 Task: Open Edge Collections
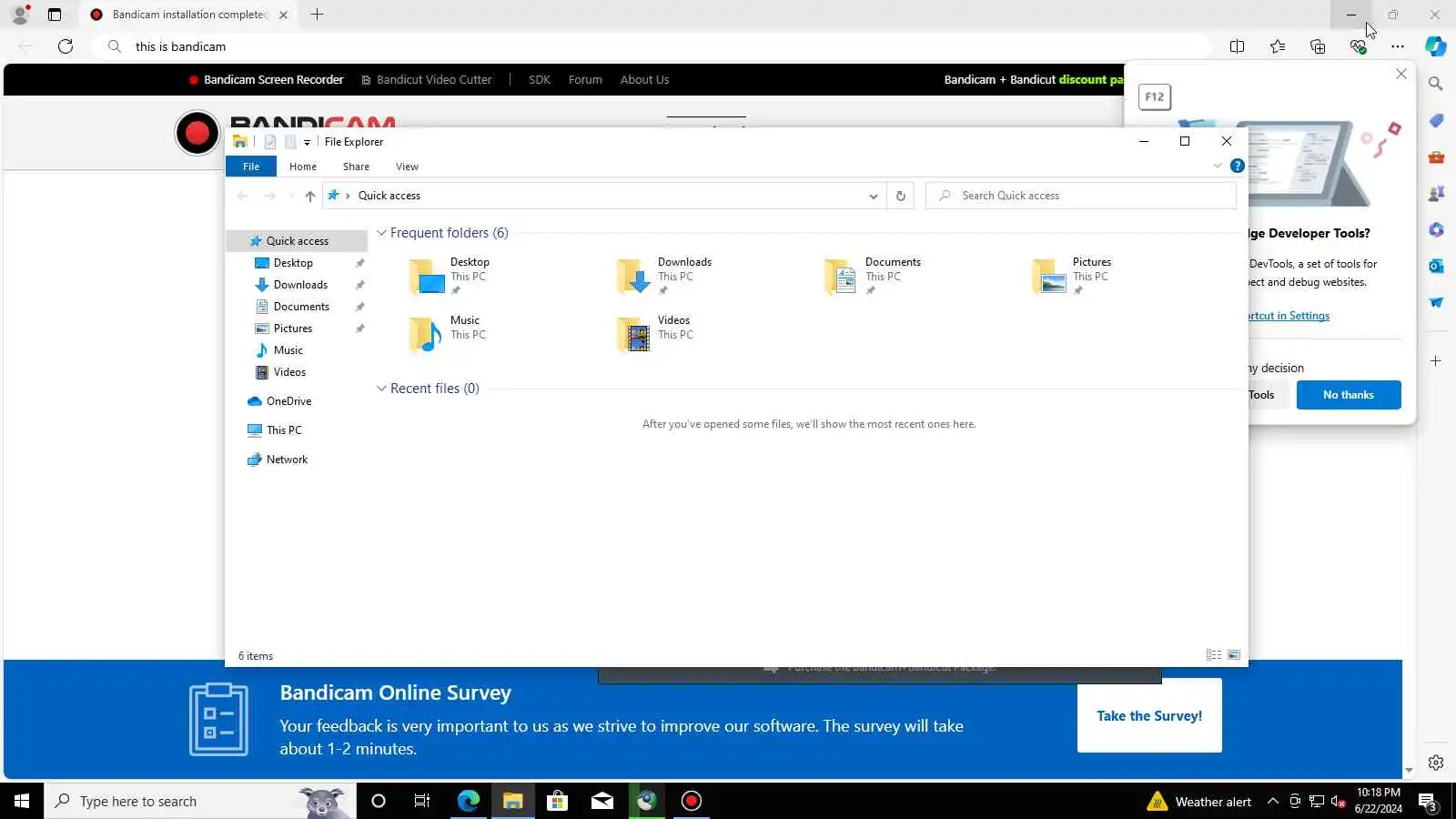[1318, 46]
